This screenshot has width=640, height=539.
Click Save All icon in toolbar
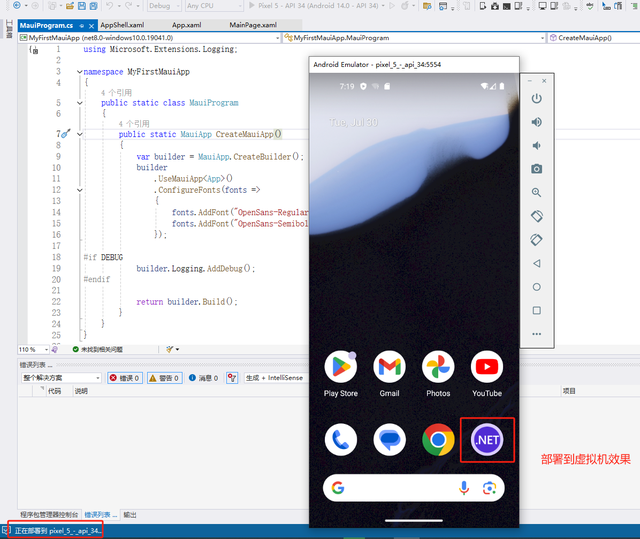pyautogui.click(x=93, y=6)
